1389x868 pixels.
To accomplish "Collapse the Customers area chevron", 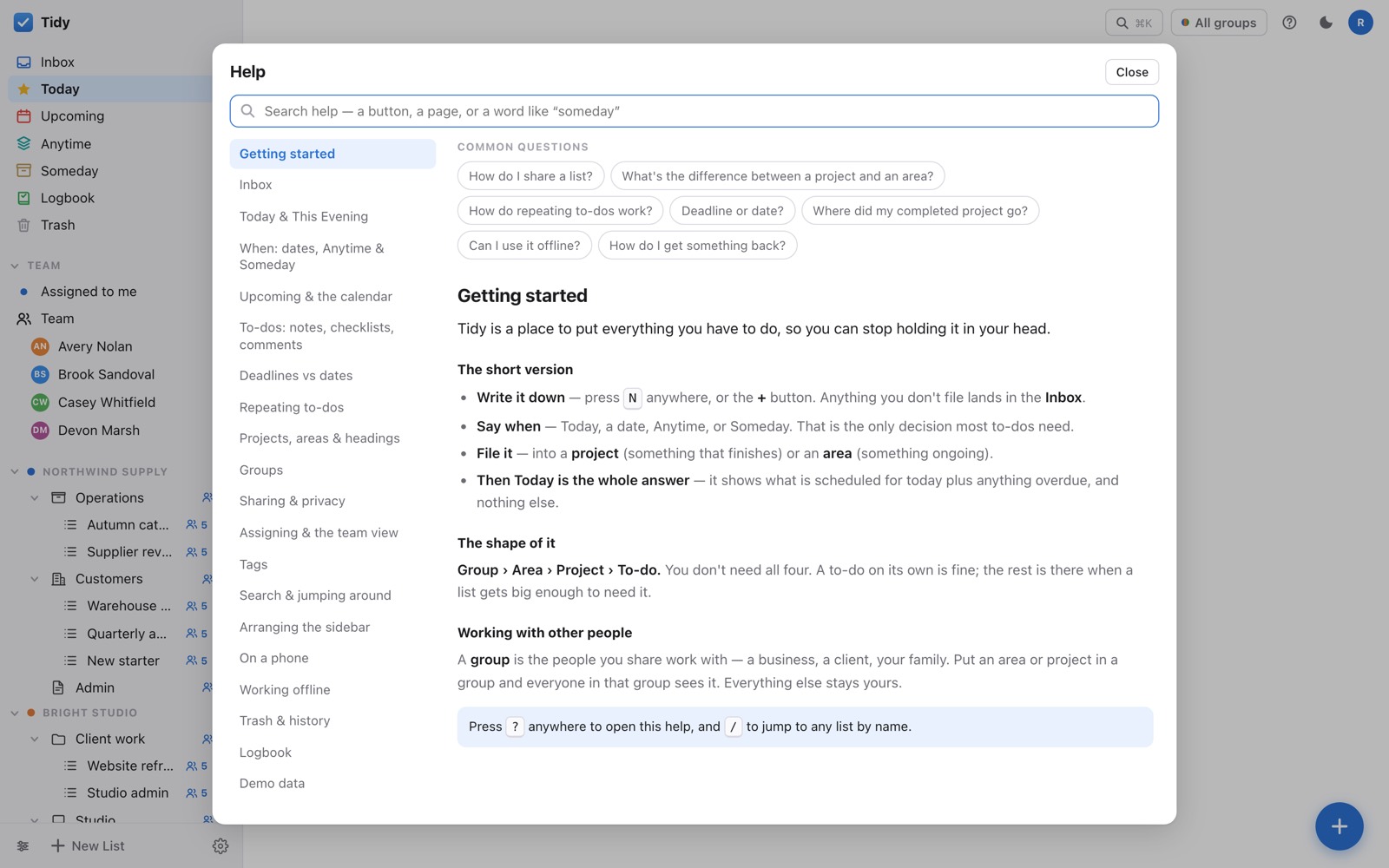I will (x=35, y=579).
